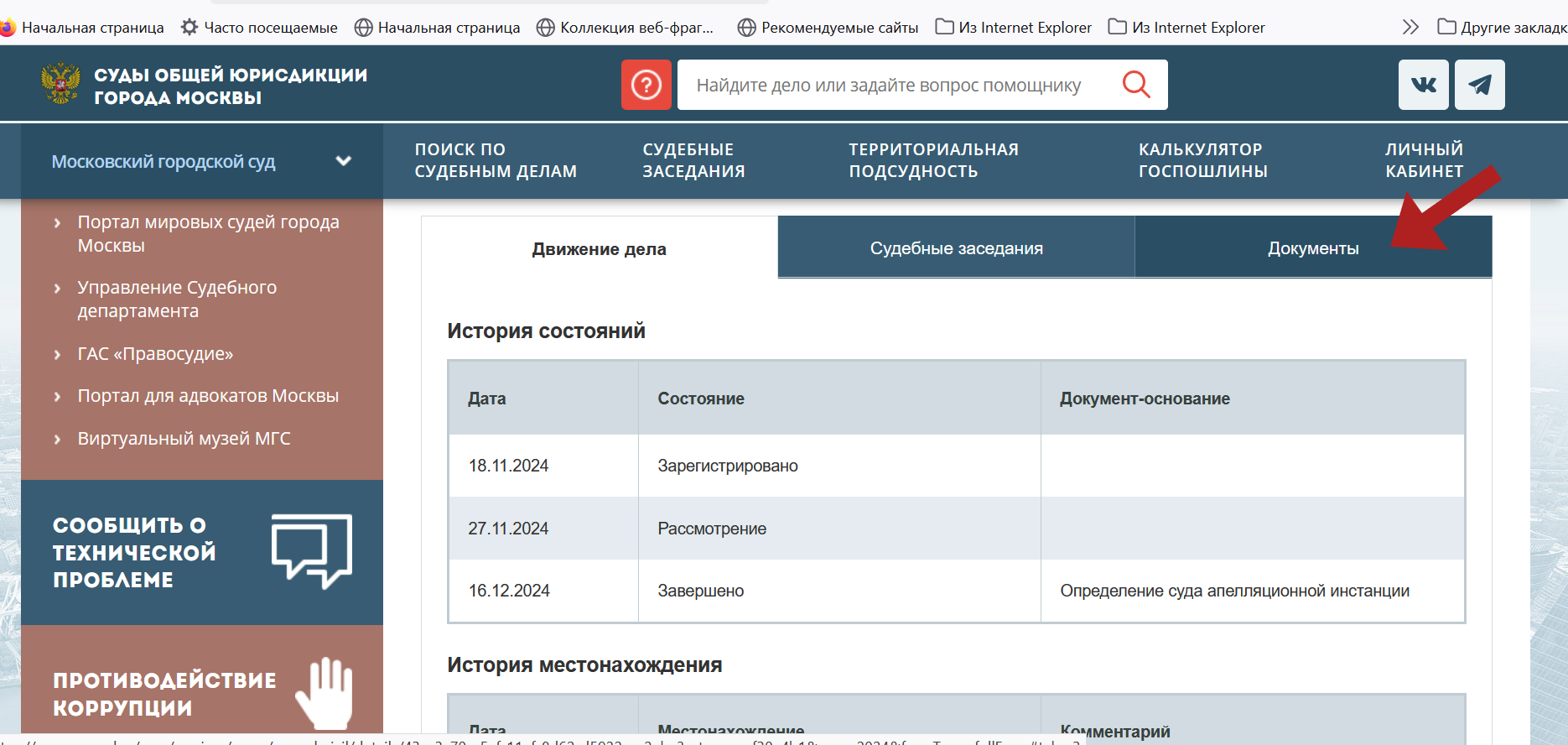Click the red help question-mark icon
The image size is (1568, 745).
646,85
